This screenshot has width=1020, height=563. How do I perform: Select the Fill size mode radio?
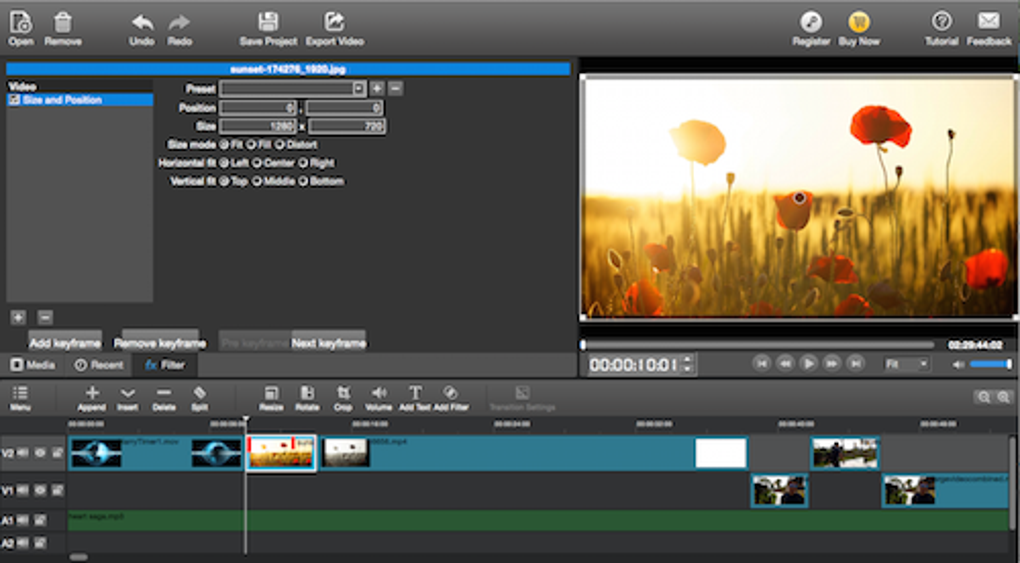[x=250, y=145]
